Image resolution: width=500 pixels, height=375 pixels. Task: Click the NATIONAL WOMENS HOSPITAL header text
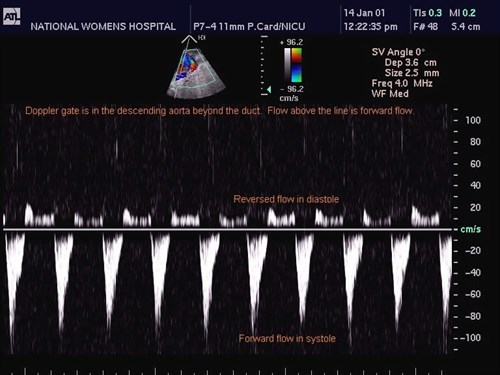click(103, 27)
